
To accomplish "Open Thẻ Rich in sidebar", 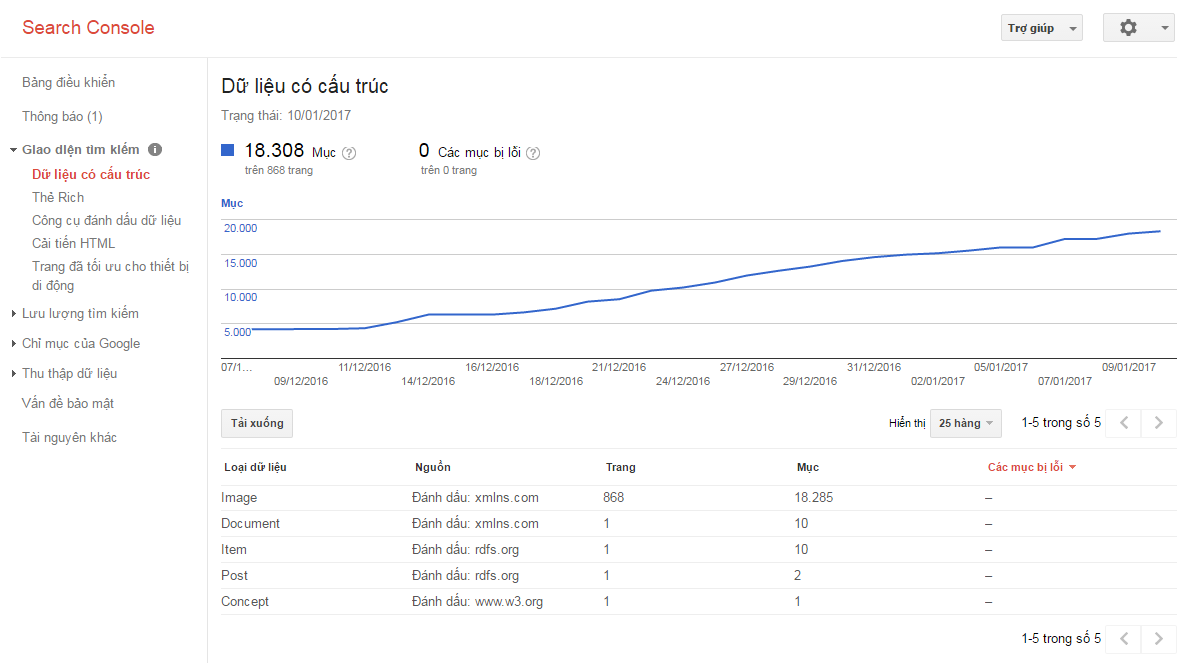I will (x=58, y=198).
